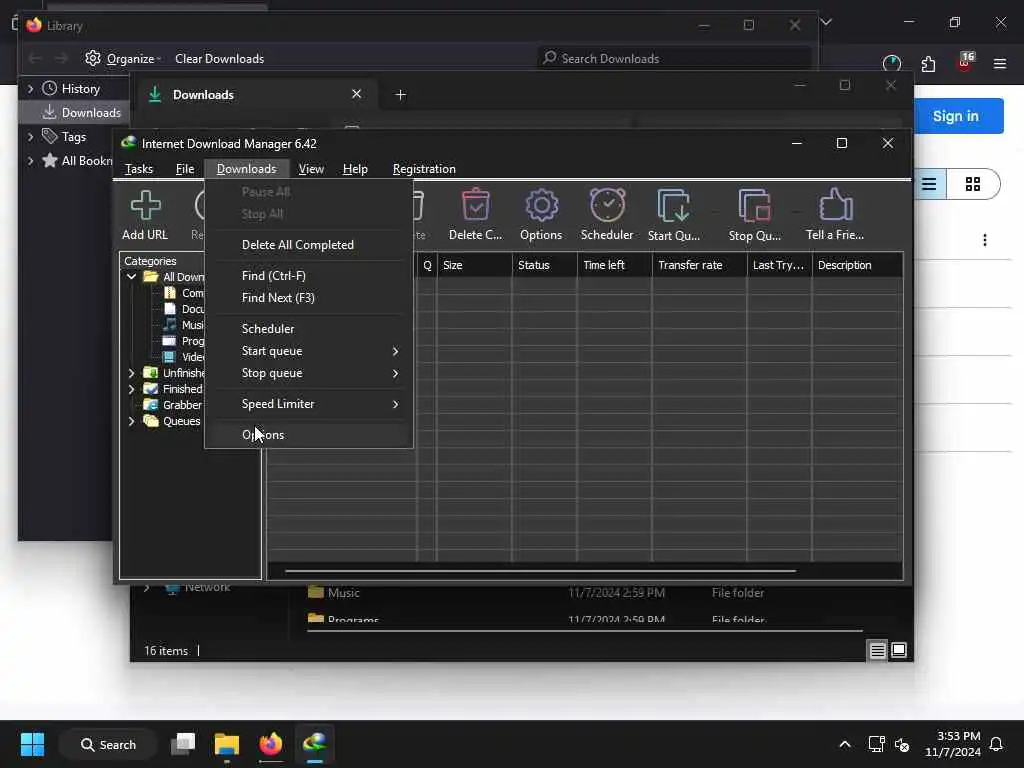Choose Find (Ctrl-F) menu entry

point(309,276)
